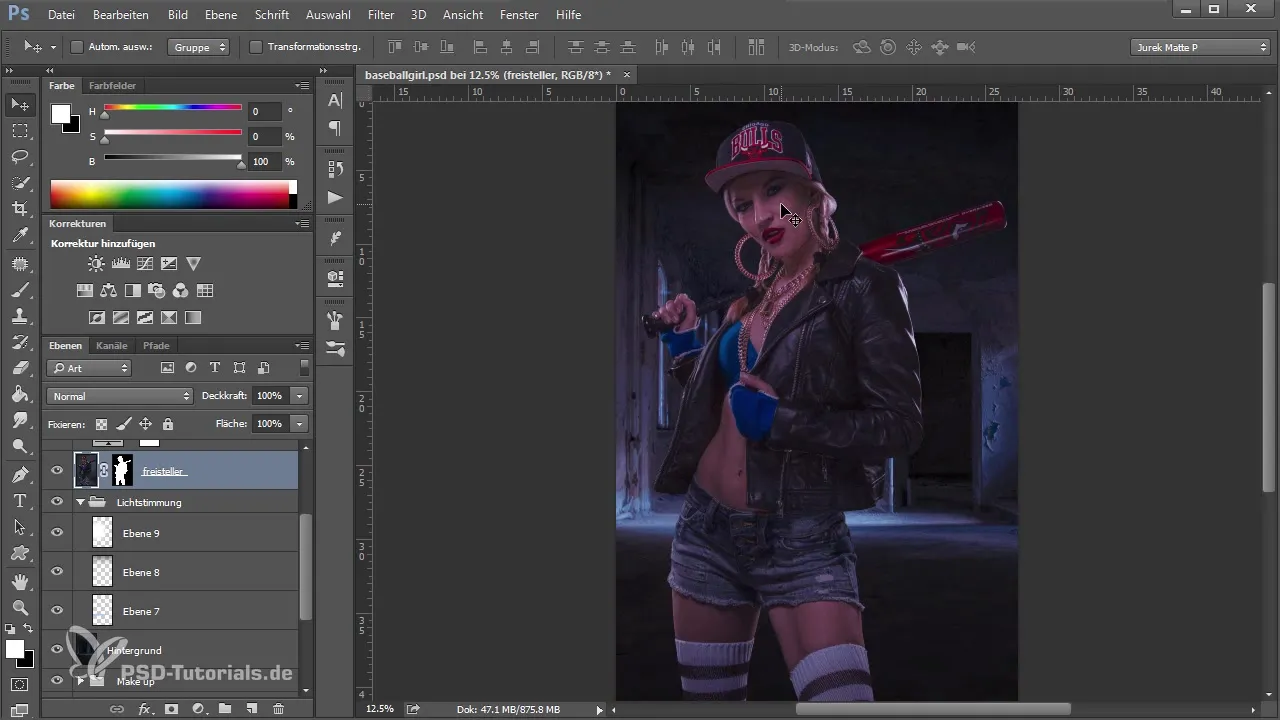Viewport: 1280px width, 720px height.
Task: Hide the freisteller layer
Action: [57, 470]
